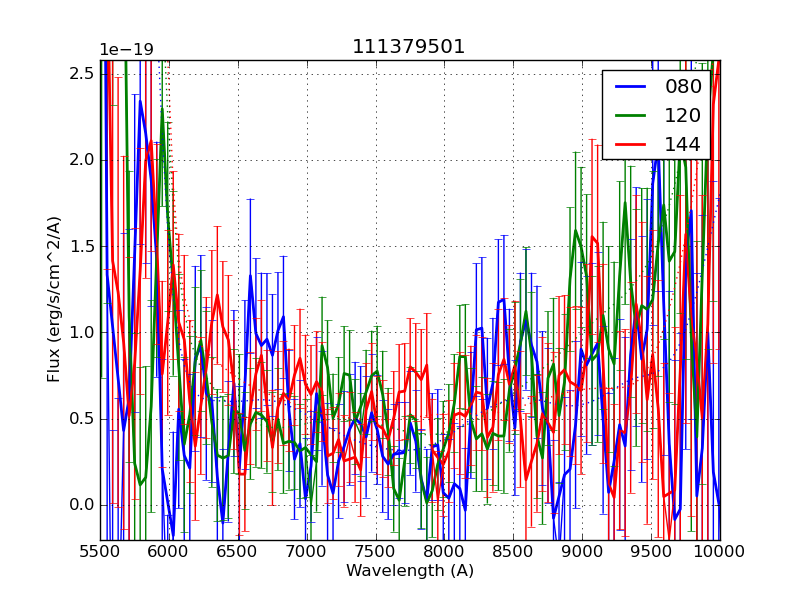Click the 1.0 y-axis tick label

(x=82, y=332)
